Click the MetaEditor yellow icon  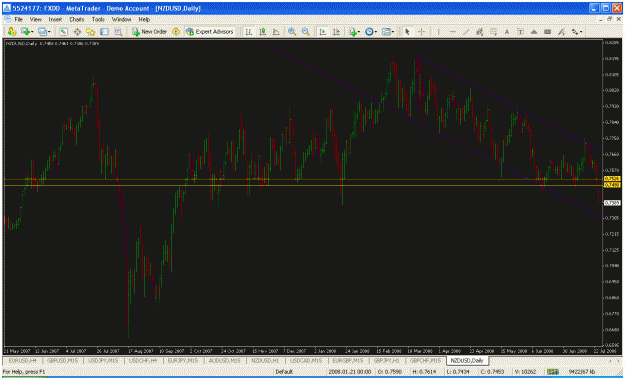(x=176, y=32)
